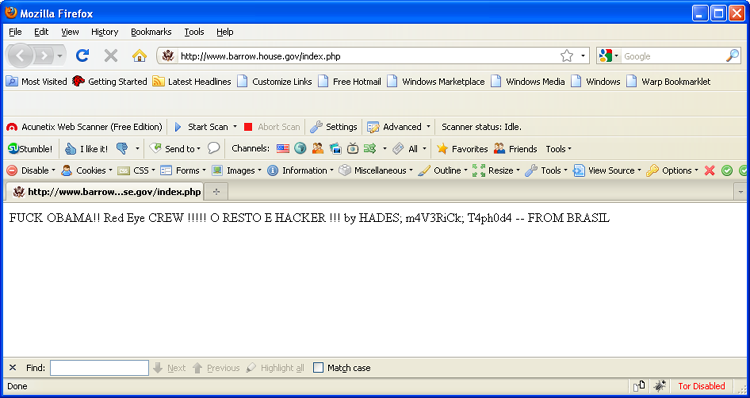Screen dimensions: 750x398
Task: Open the speech bubble comments icon
Action: tap(213, 148)
